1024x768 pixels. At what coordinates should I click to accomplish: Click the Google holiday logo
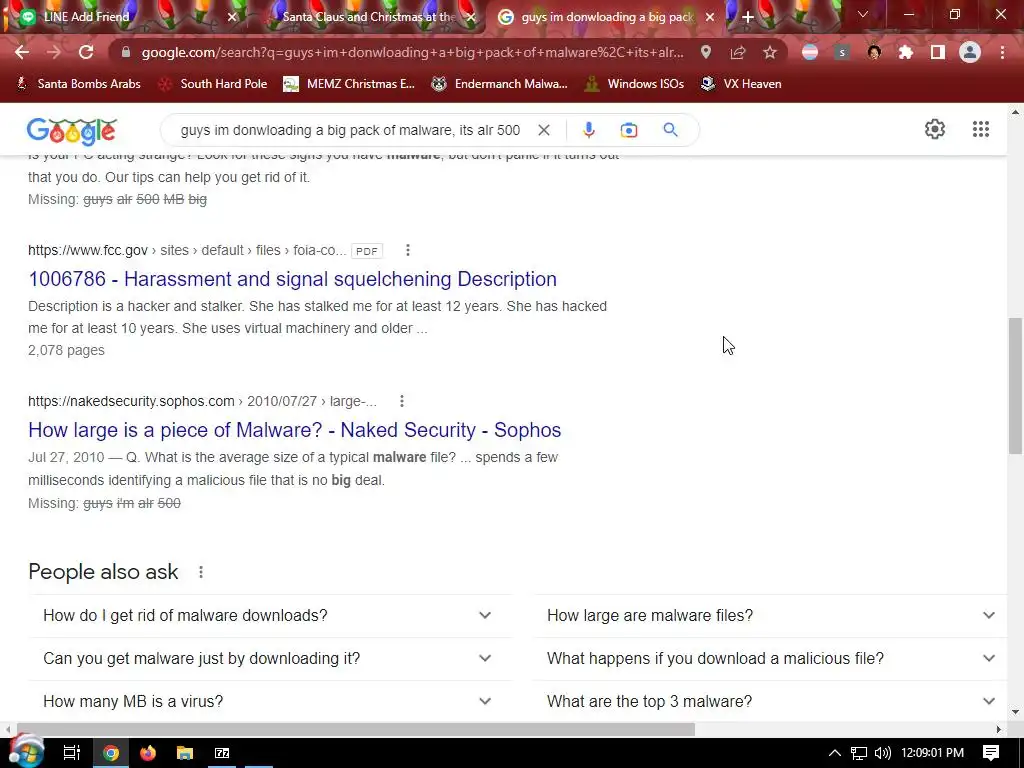pos(71,131)
